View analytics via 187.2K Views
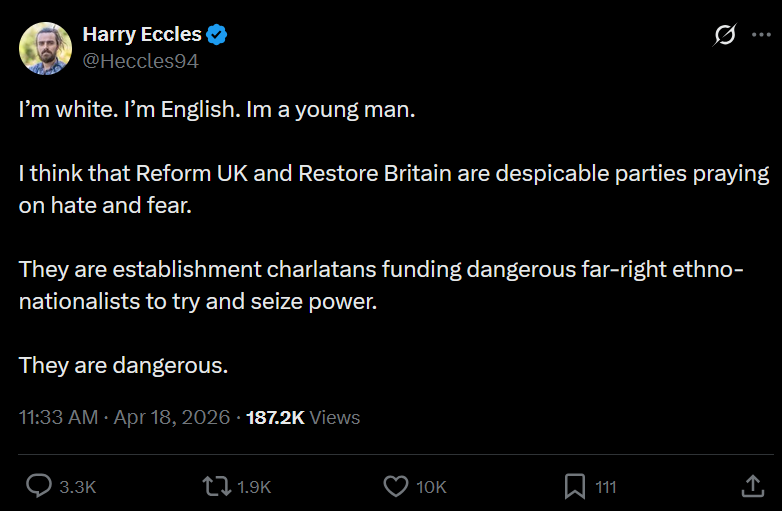The image size is (782, 511). pos(303,417)
